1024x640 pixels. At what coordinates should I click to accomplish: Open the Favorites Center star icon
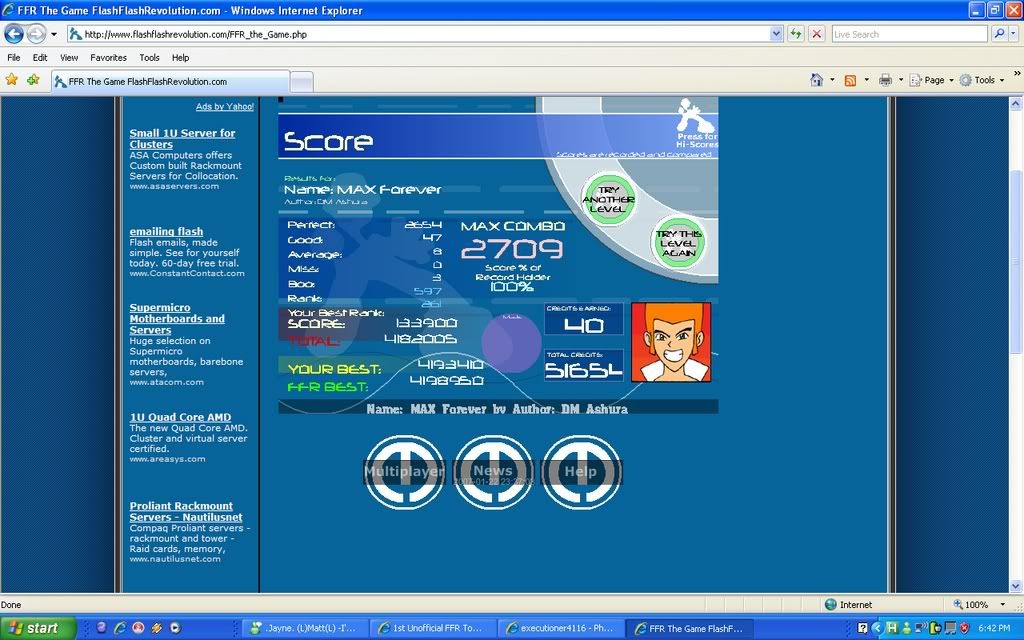12,80
